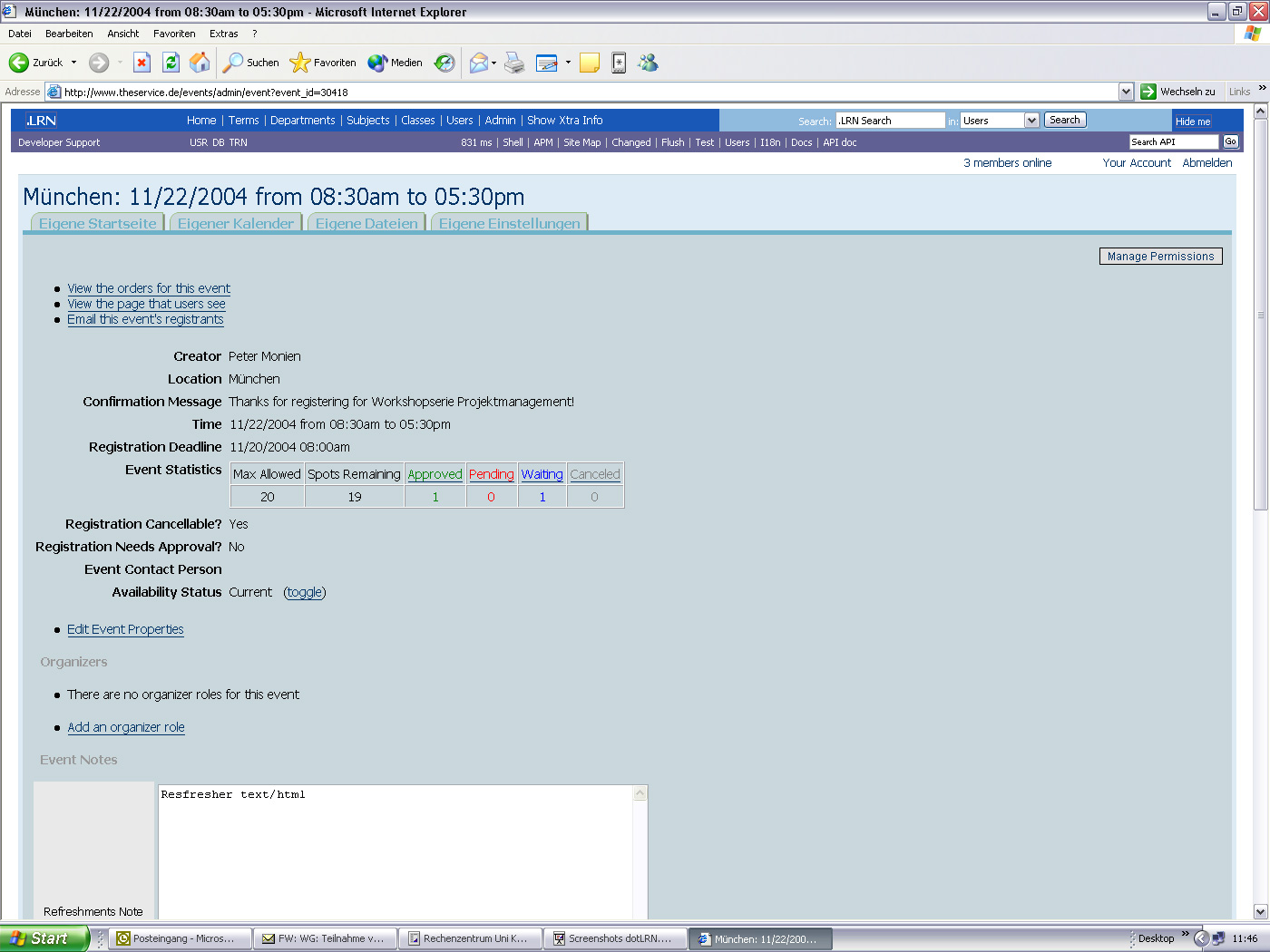
Task: Open Mail via the envelope icon
Action: (x=480, y=63)
